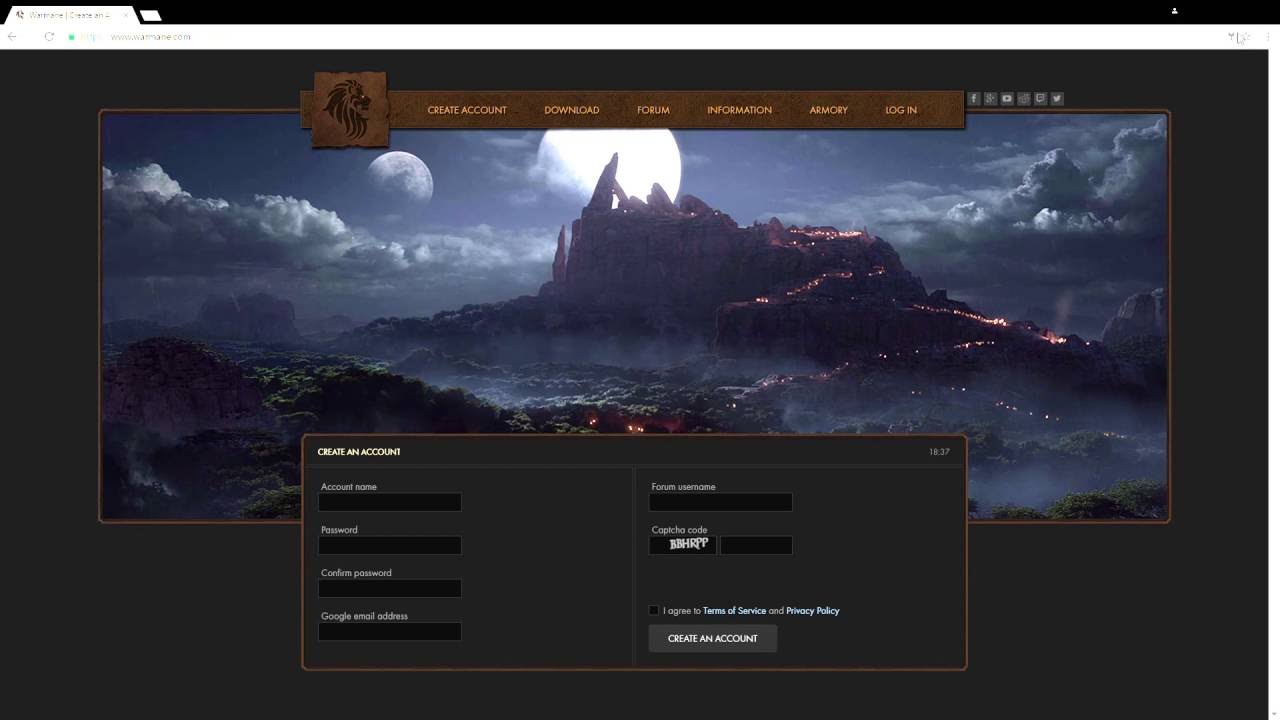The width and height of the screenshot is (1280, 720).
Task: Open the Warmane YouTube channel icon
Action: tap(1007, 98)
